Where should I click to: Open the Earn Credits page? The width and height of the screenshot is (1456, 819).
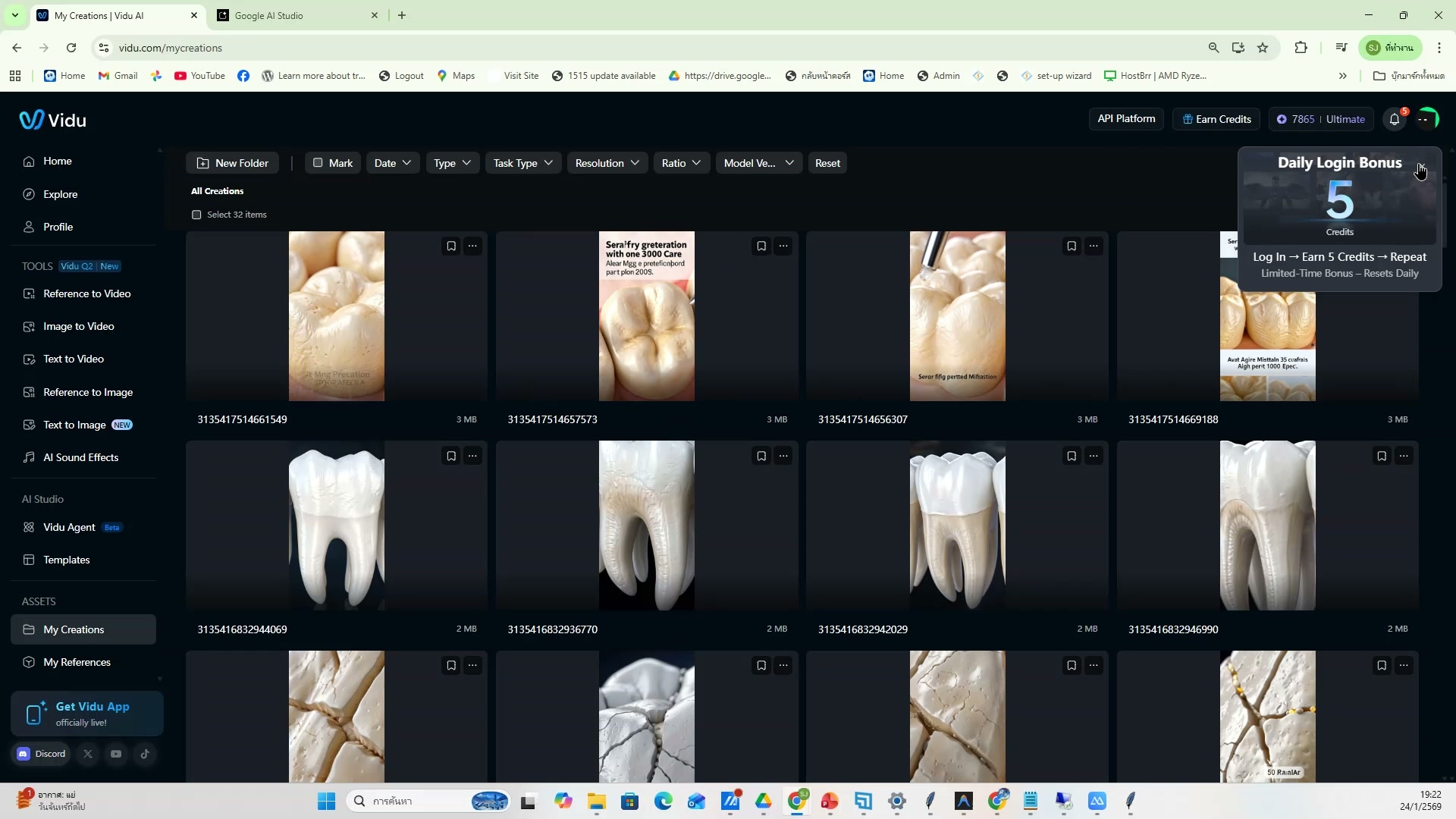tap(1216, 119)
